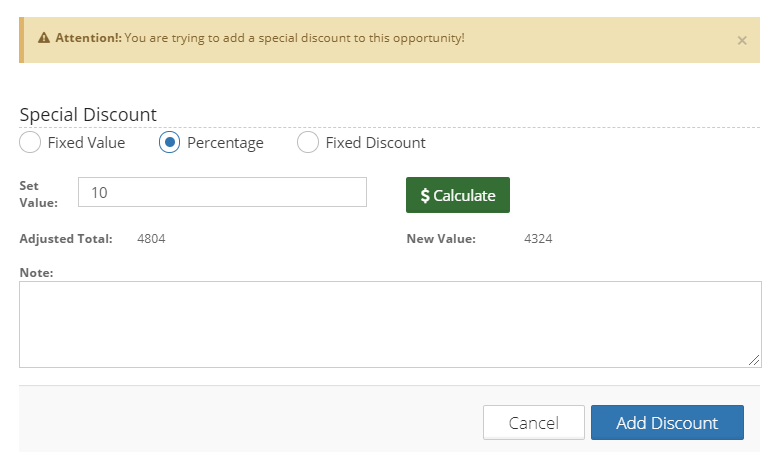This screenshot has height=452, width=774.
Task: Confirm with the Add Discount button
Action: pyautogui.click(x=667, y=422)
